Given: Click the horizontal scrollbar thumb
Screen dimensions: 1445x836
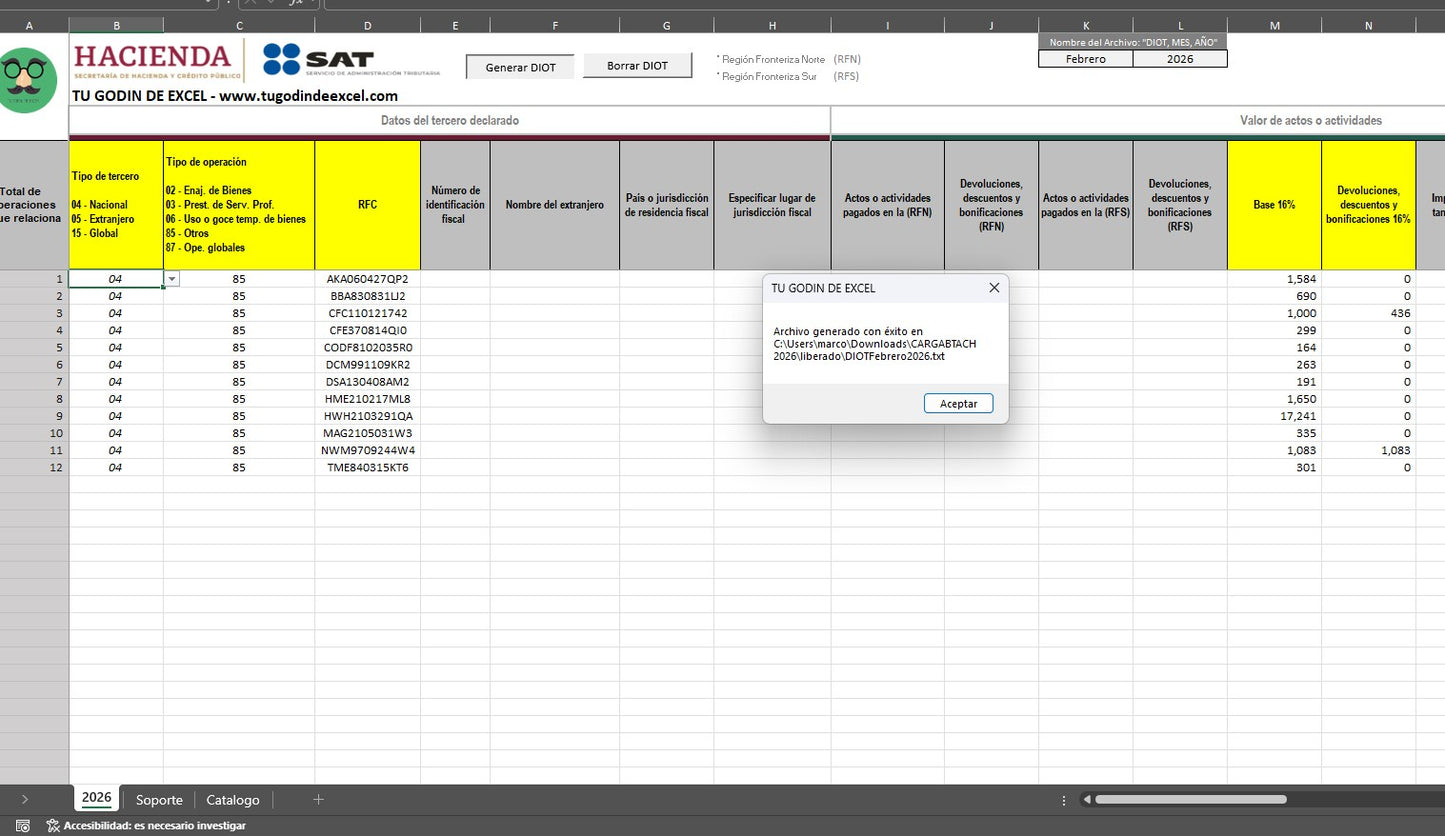Looking at the screenshot, I should (x=1190, y=799).
